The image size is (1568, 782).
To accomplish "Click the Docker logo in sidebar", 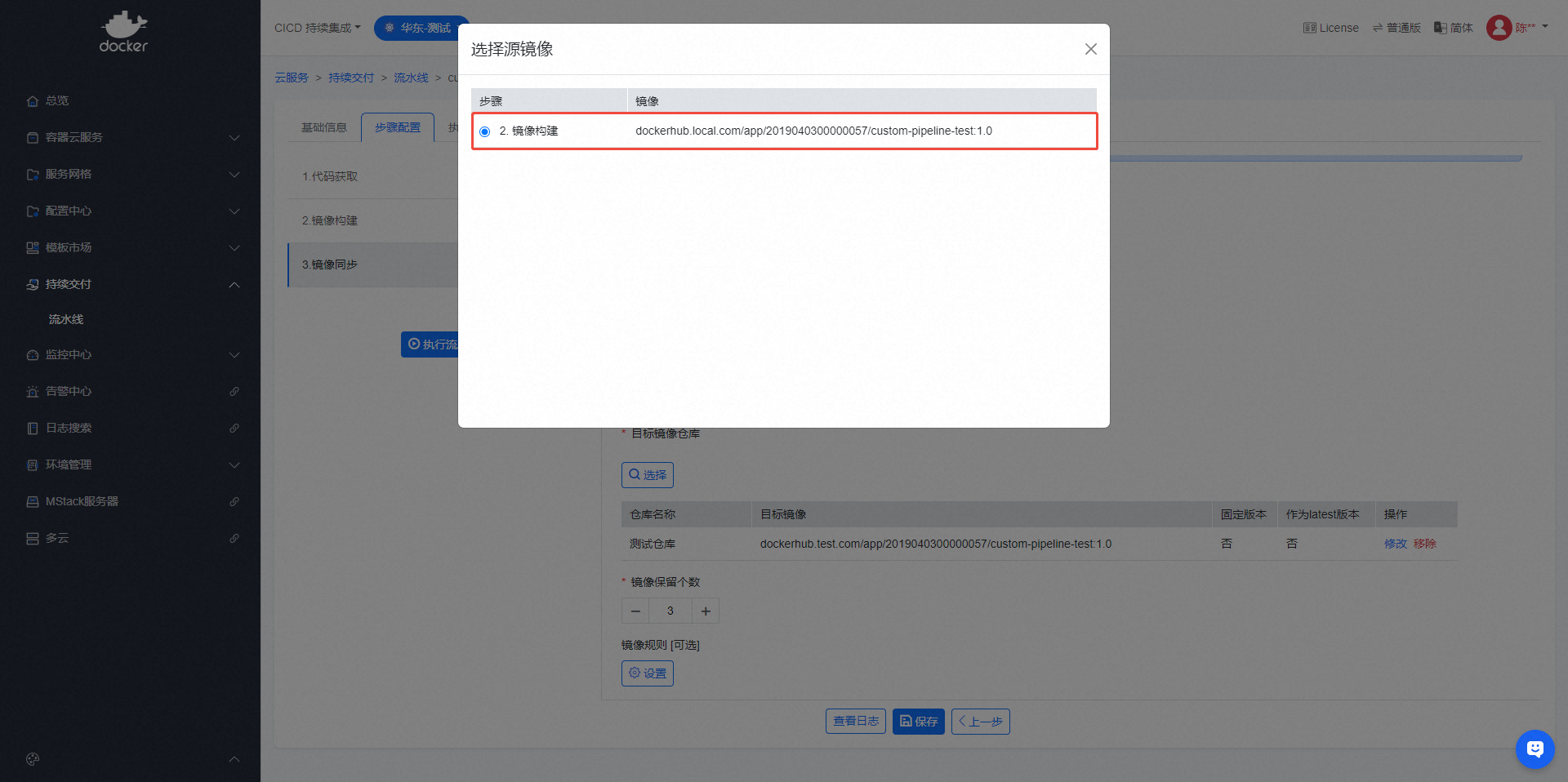I will point(123,33).
